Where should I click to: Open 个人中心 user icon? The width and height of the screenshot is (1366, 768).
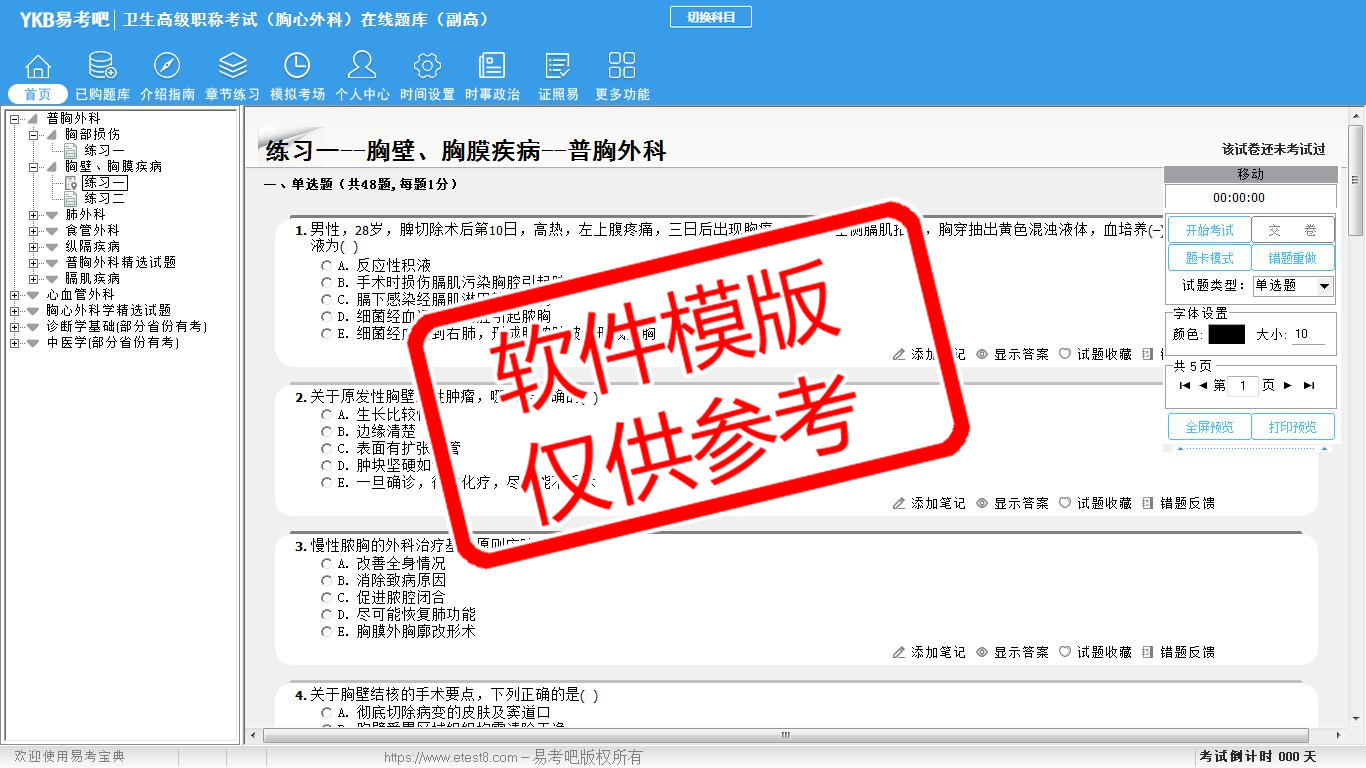362,67
